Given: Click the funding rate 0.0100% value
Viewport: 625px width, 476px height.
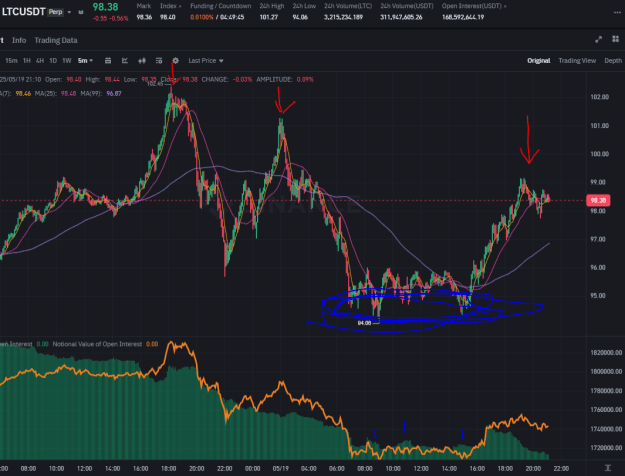Looking at the screenshot, I should pyautogui.click(x=202, y=17).
